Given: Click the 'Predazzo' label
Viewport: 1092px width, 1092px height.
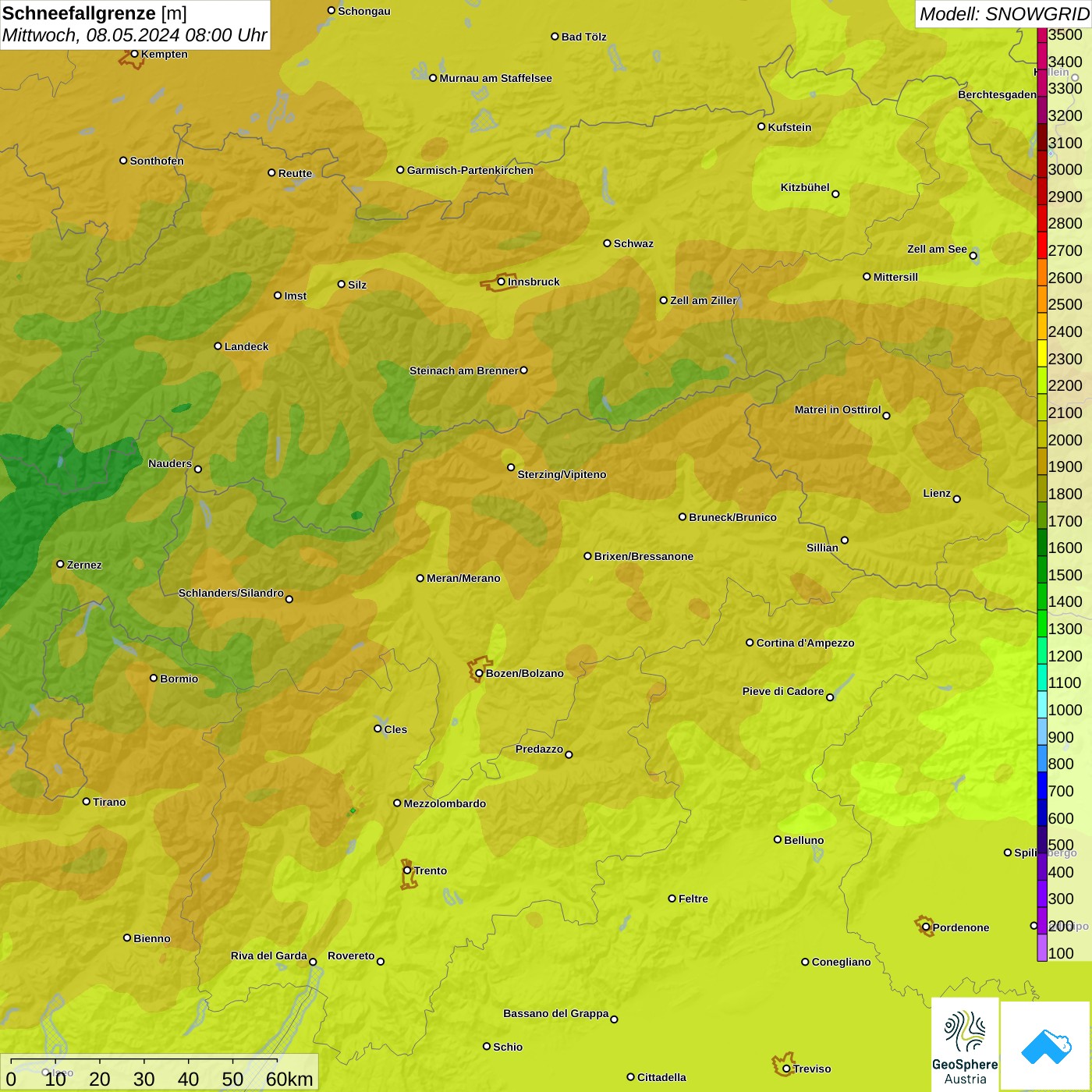Looking at the screenshot, I should (539, 749).
